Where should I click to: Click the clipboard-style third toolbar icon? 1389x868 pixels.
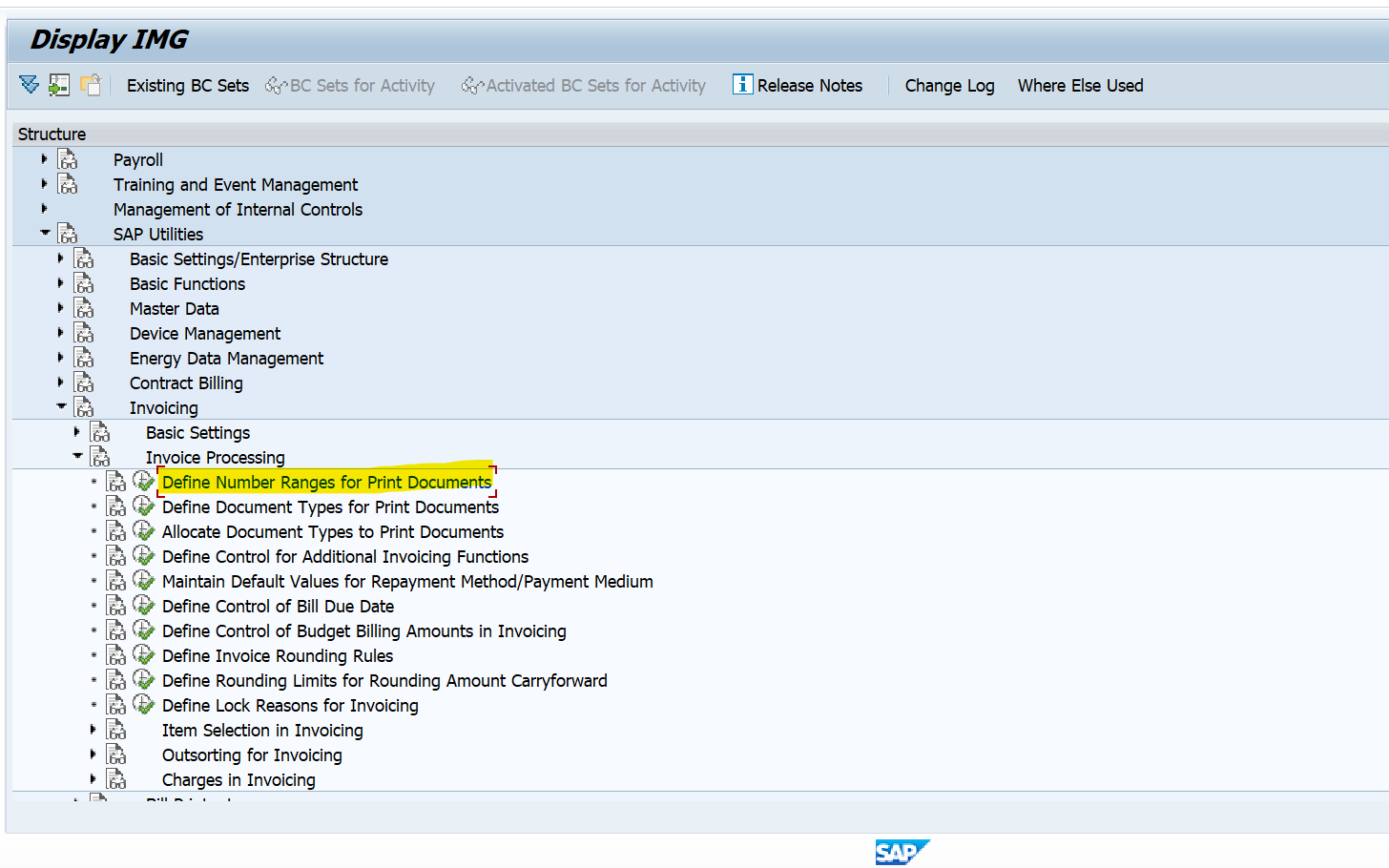[x=90, y=85]
